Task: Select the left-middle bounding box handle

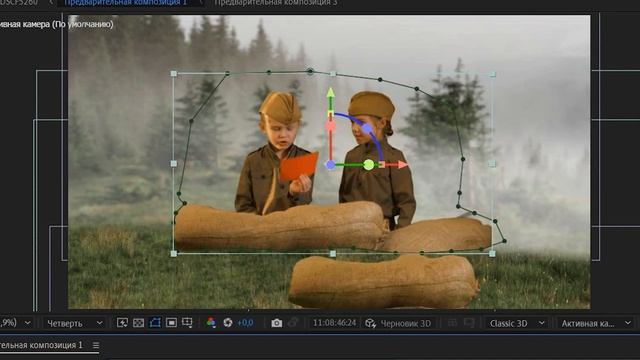Action: coord(174,164)
